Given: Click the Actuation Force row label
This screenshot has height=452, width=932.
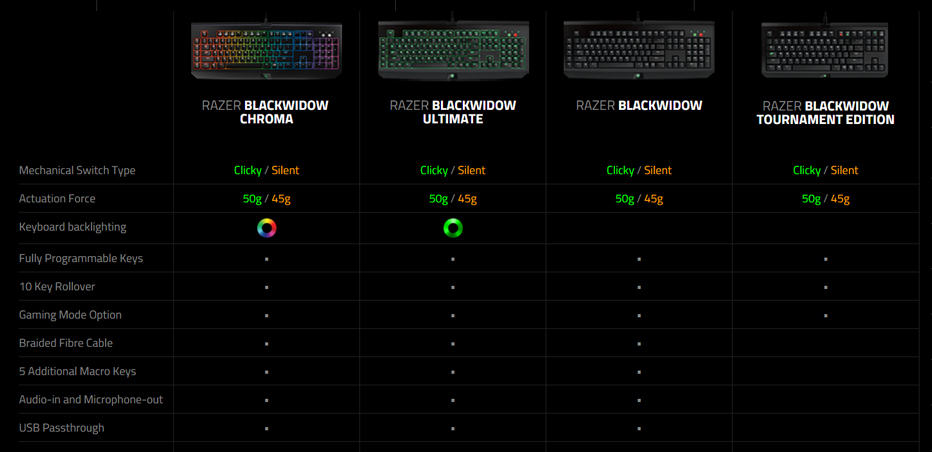Looking at the screenshot, I should 57,199.
